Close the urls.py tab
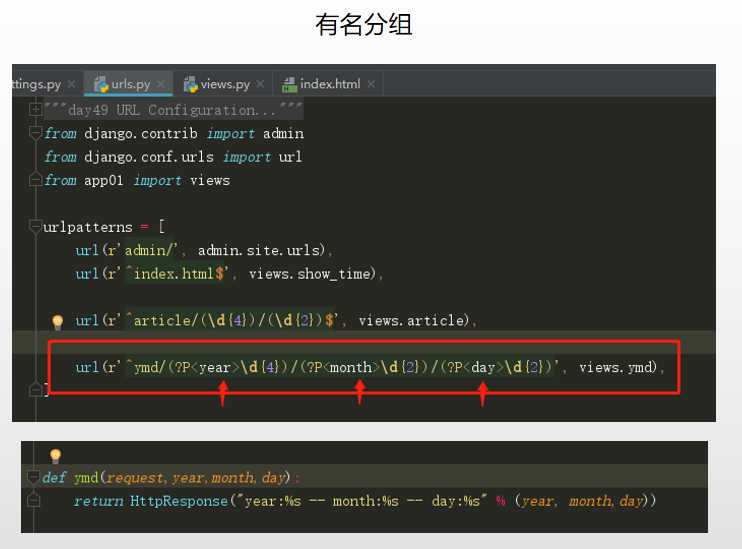This screenshot has height=549, width=742. click(161, 84)
